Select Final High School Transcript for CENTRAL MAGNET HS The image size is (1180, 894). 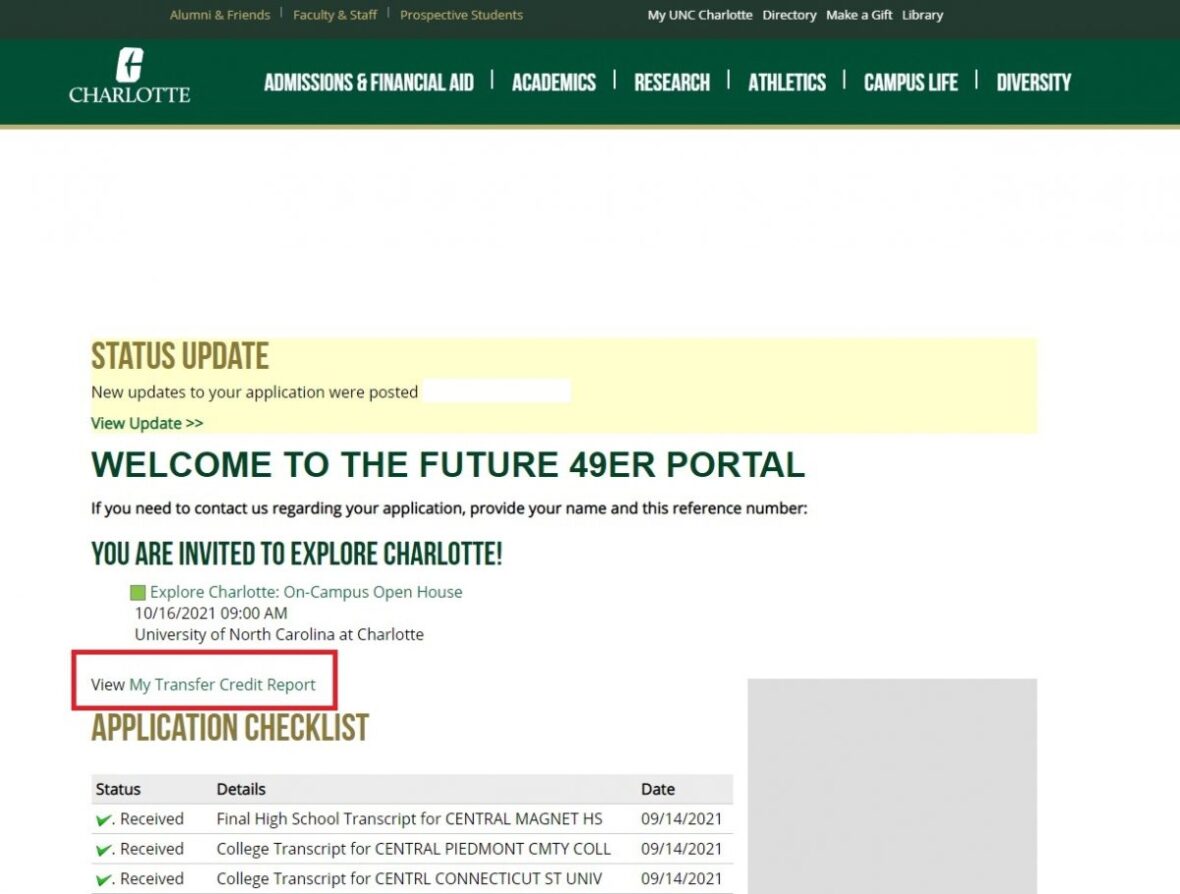coord(409,819)
